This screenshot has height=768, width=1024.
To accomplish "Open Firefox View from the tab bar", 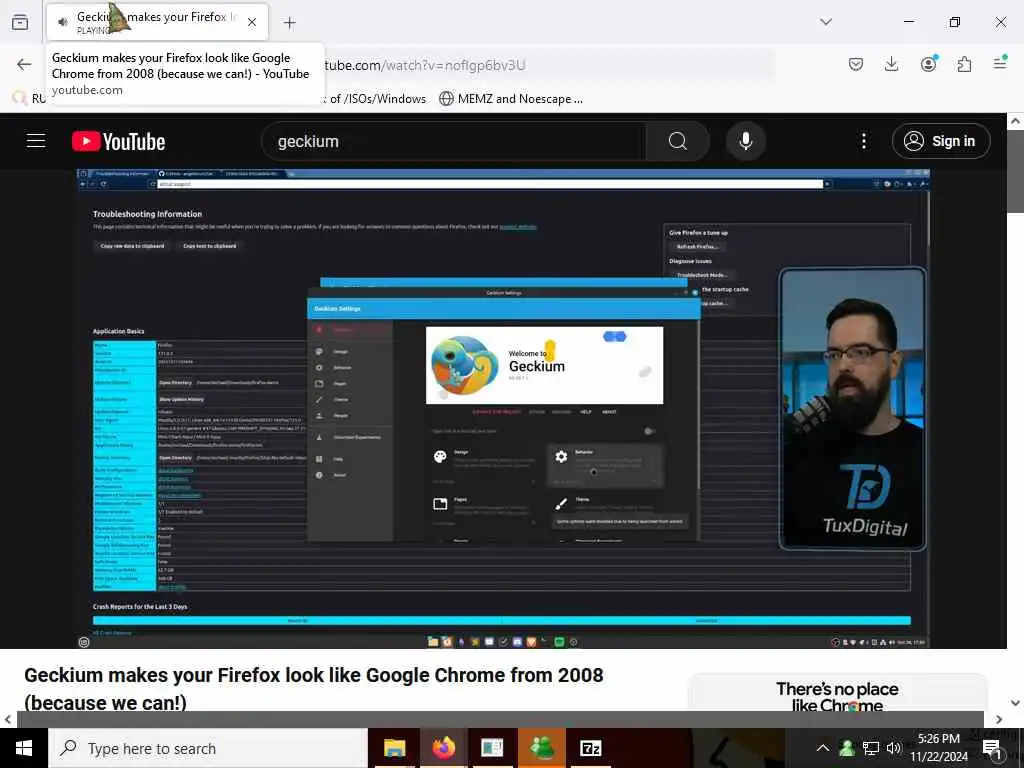I will [x=20, y=22].
